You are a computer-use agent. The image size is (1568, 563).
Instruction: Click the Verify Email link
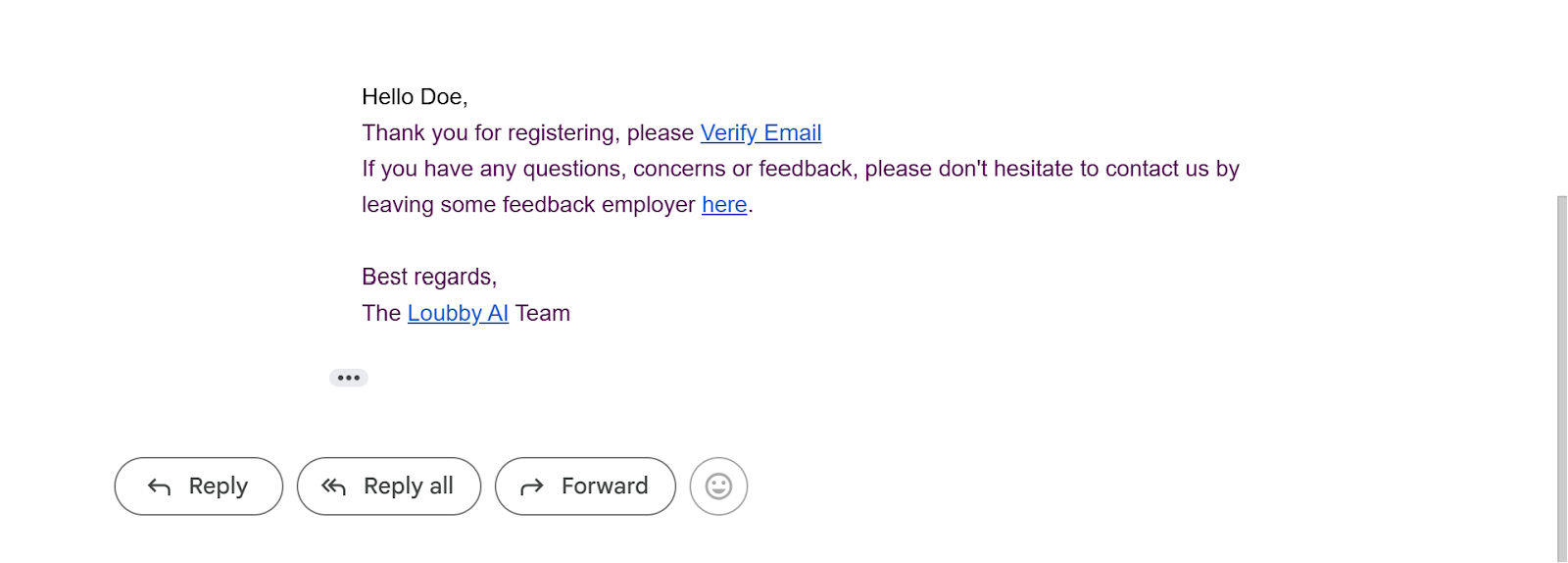pos(760,132)
